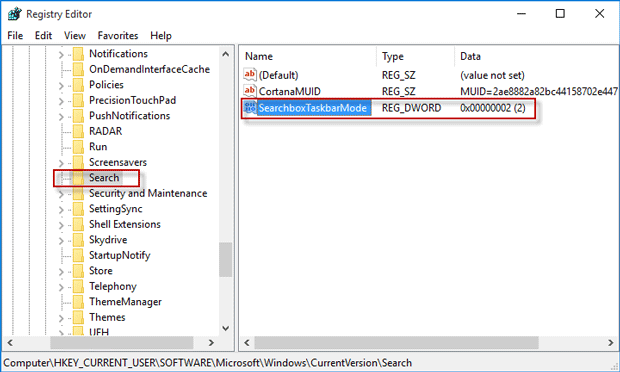This screenshot has height=372, width=620.
Task: Click the REG_DWORD type cell
Action: pyautogui.click(x=412, y=108)
